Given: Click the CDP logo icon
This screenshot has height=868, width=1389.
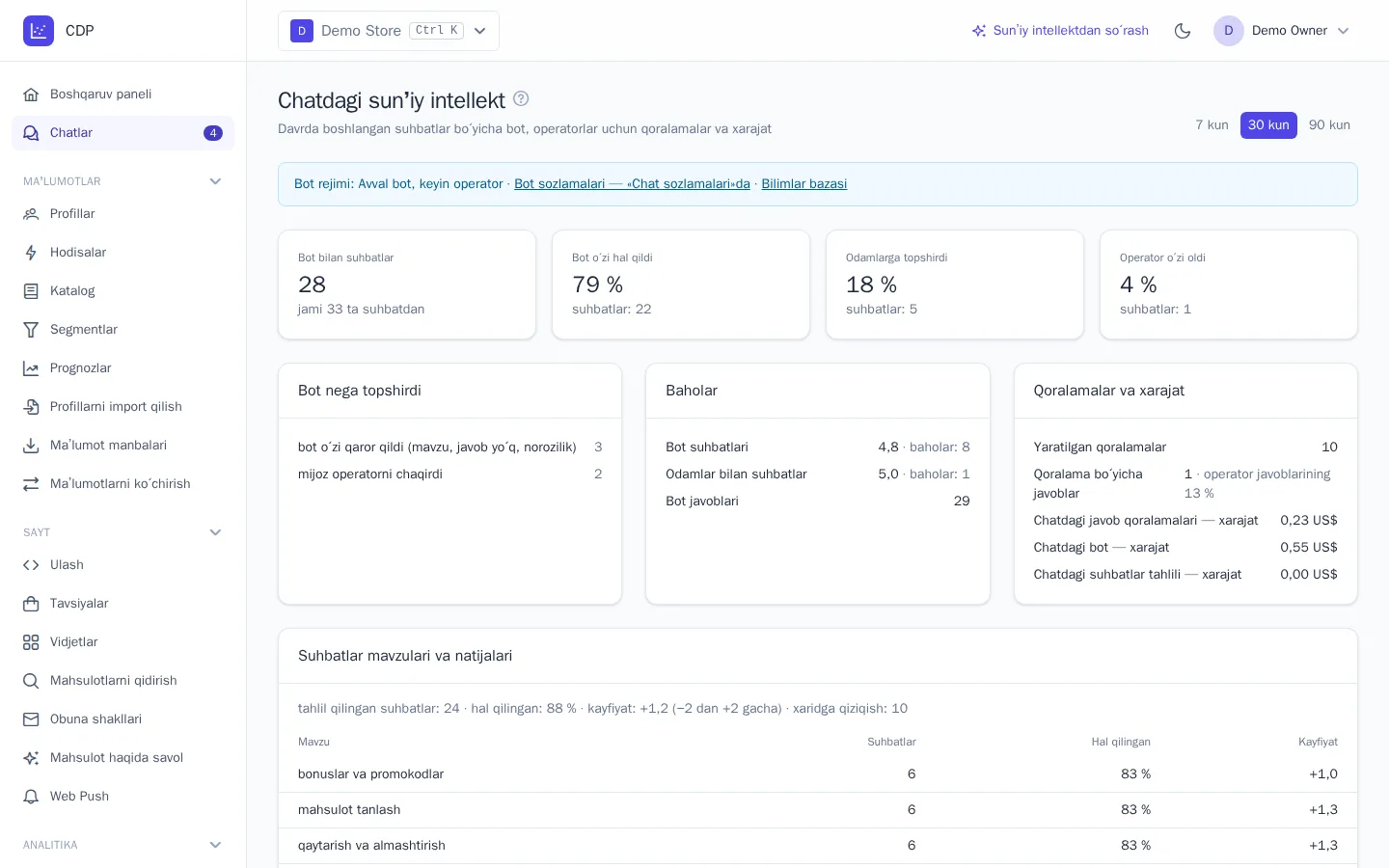Looking at the screenshot, I should tap(39, 31).
